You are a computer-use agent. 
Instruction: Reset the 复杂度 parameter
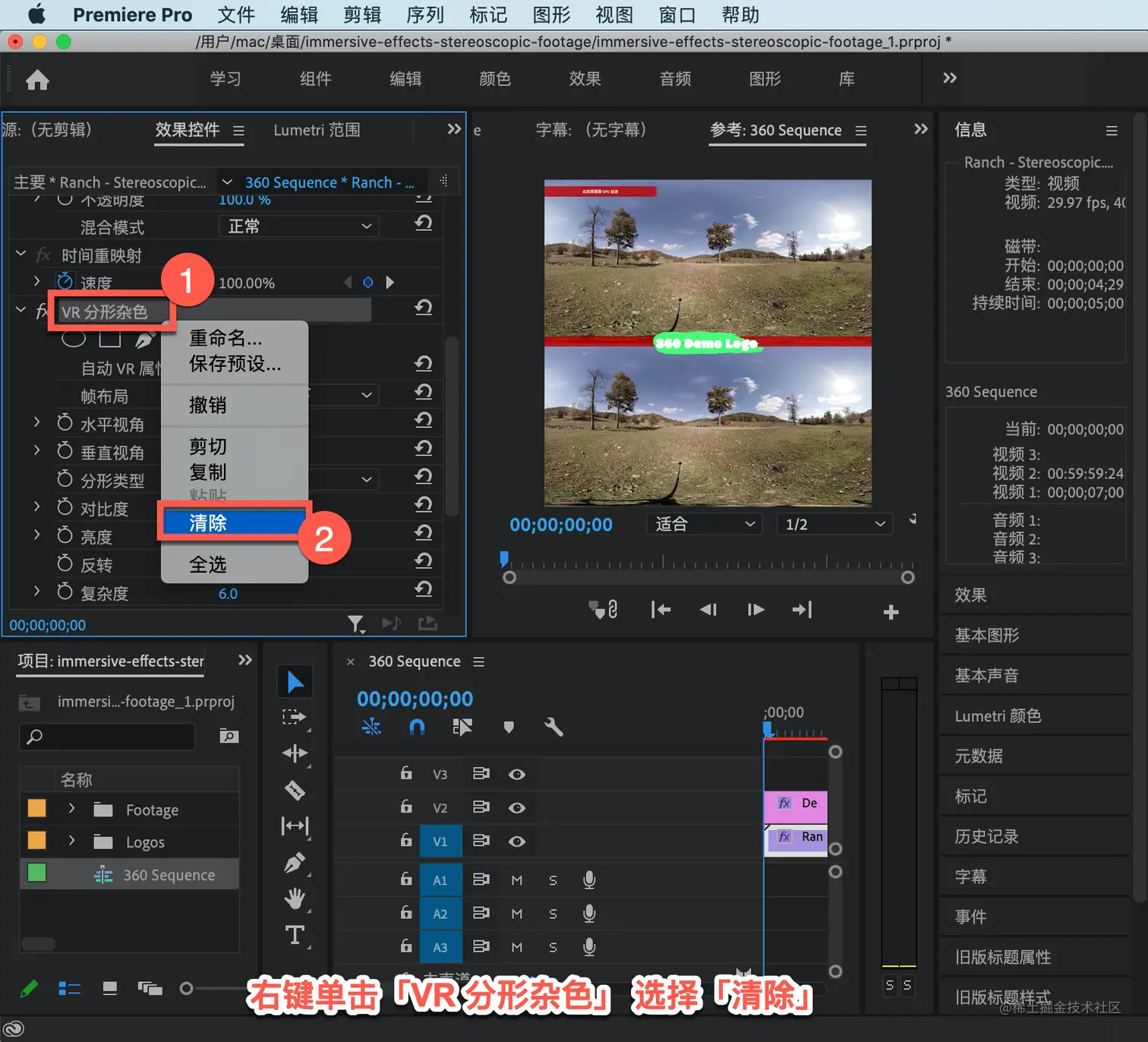(x=424, y=589)
